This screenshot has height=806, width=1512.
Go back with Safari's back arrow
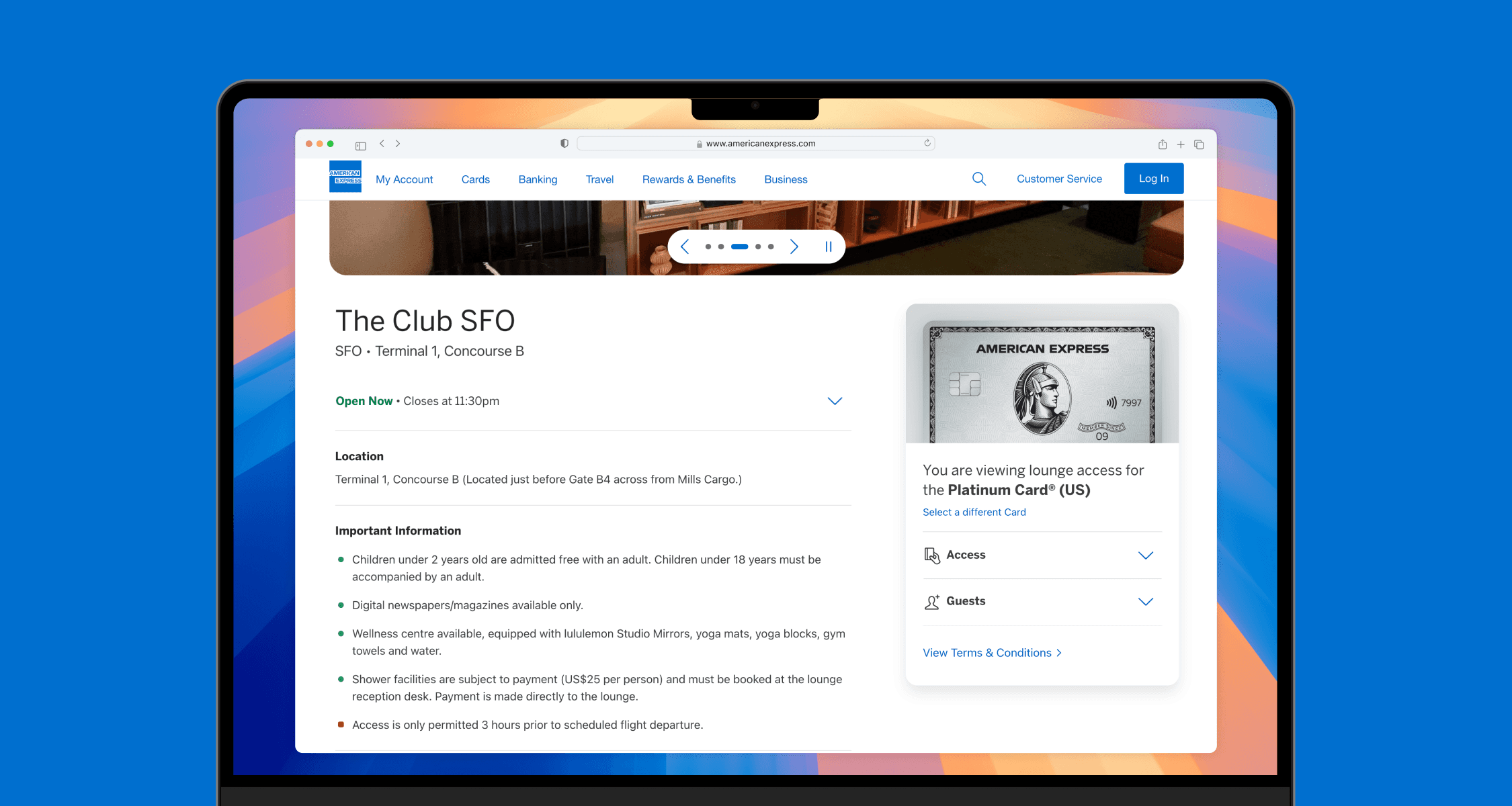tap(382, 144)
